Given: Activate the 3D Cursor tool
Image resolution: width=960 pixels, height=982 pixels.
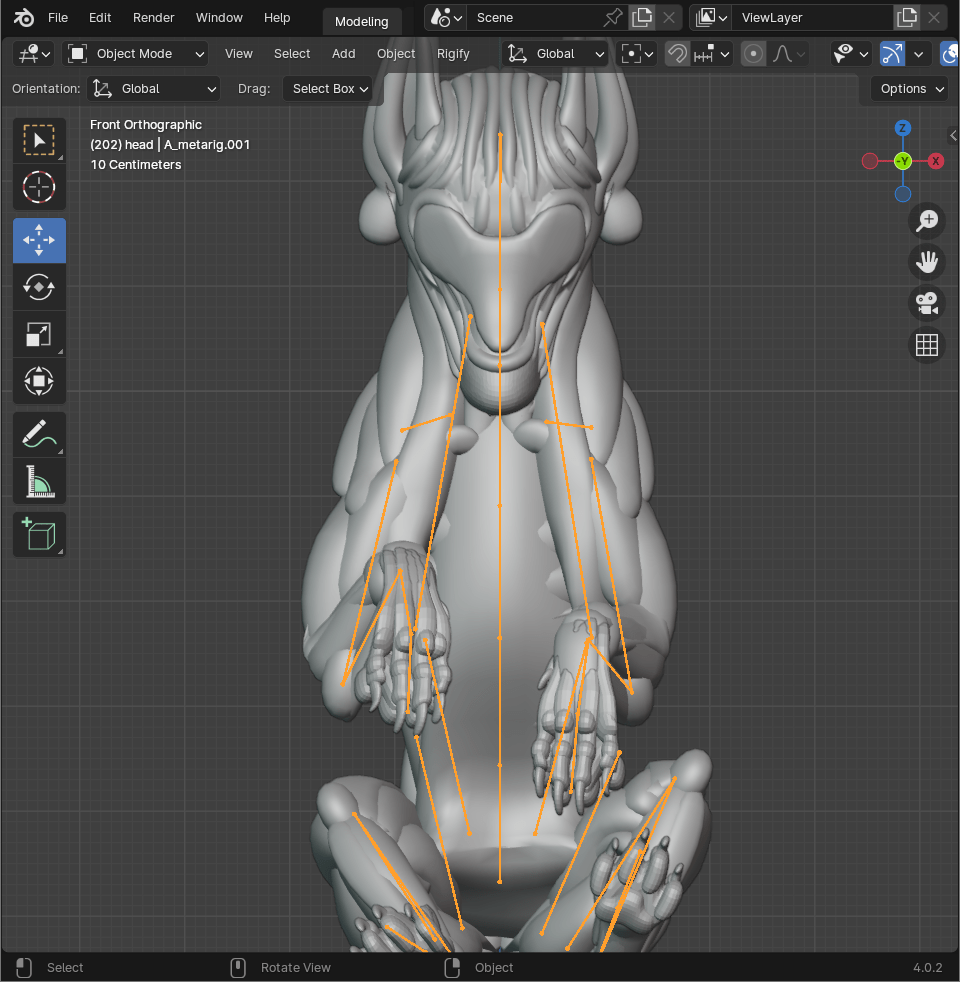Looking at the screenshot, I should (39, 187).
